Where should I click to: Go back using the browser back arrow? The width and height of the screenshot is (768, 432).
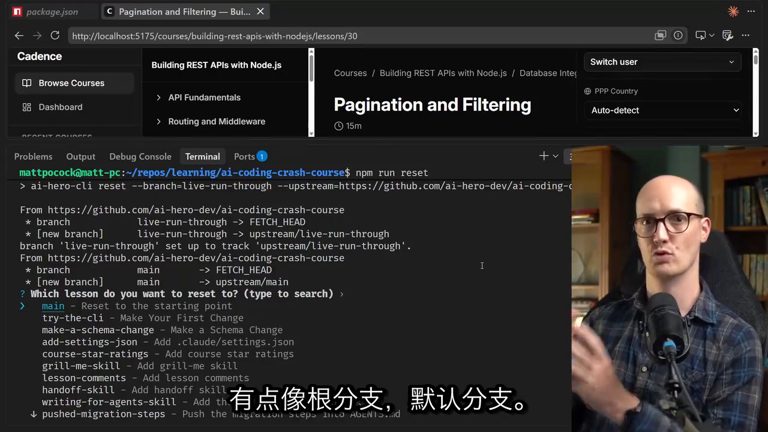coord(19,36)
